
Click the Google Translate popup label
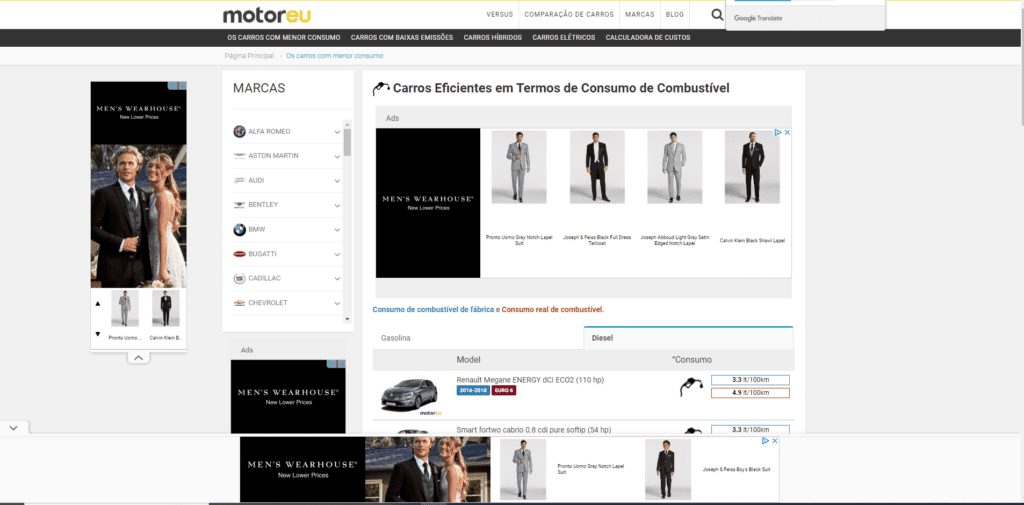pyautogui.click(x=758, y=18)
